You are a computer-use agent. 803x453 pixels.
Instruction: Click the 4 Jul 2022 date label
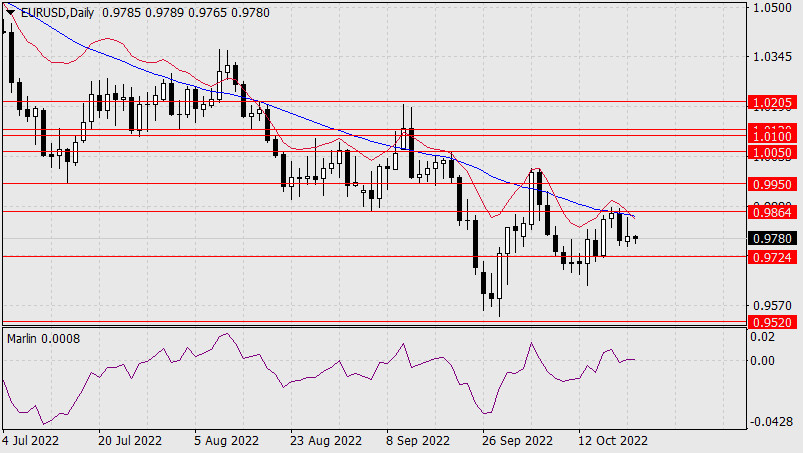coord(31,441)
